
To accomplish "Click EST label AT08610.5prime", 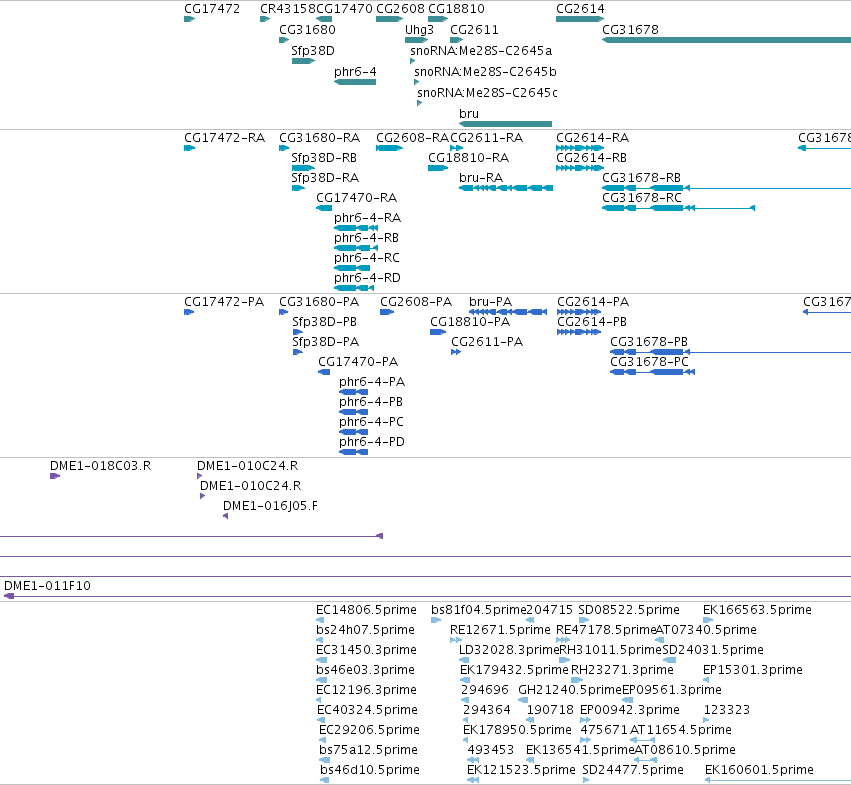I will click(685, 750).
